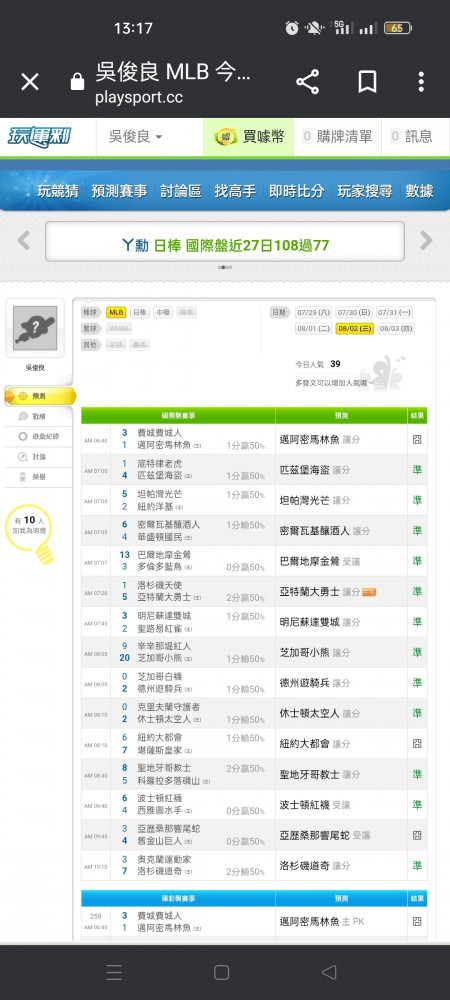Click the 買噱幣 button
The height and width of the screenshot is (1000, 450).
click(x=249, y=136)
